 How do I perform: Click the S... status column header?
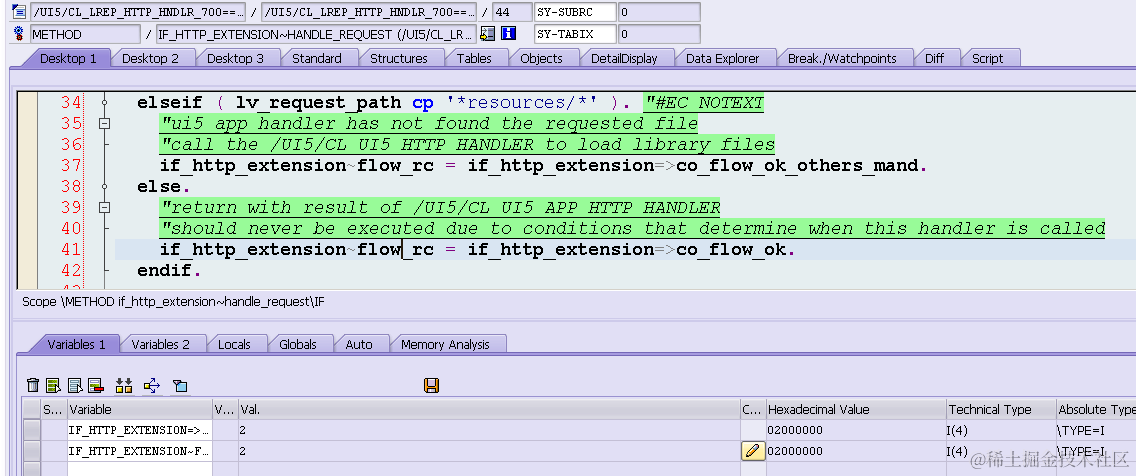pyautogui.click(x=54, y=409)
